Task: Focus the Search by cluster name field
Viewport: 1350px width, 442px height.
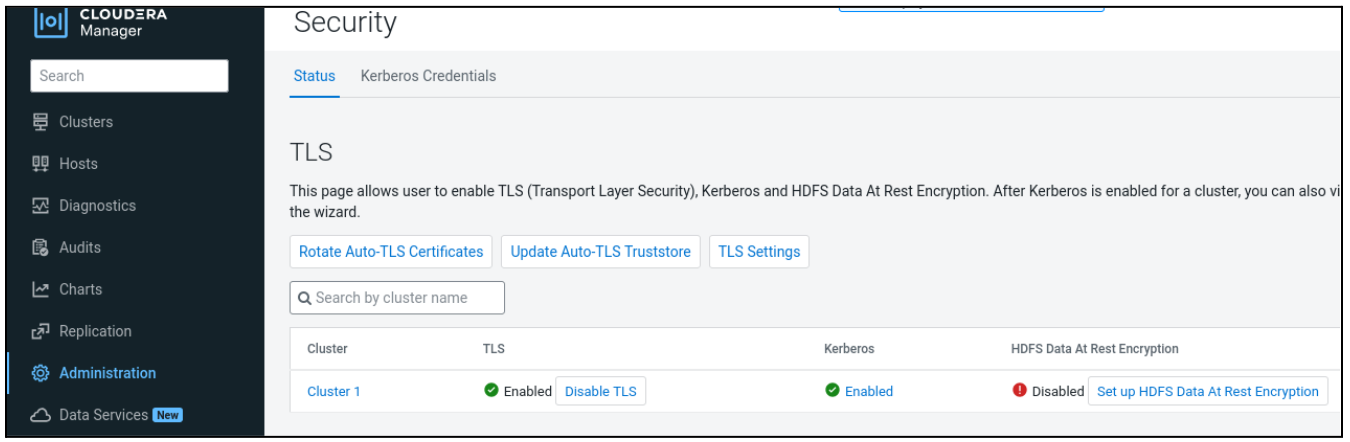Action: point(400,298)
